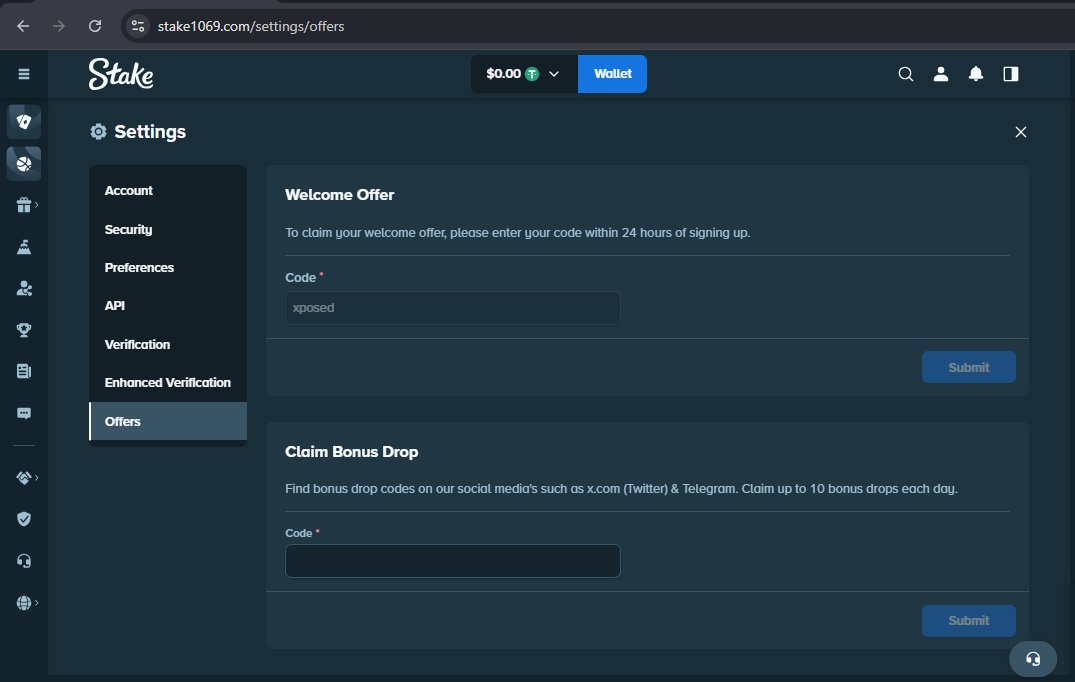1075x682 pixels.
Task: Select the API settings tab
Action: click(x=168, y=306)
